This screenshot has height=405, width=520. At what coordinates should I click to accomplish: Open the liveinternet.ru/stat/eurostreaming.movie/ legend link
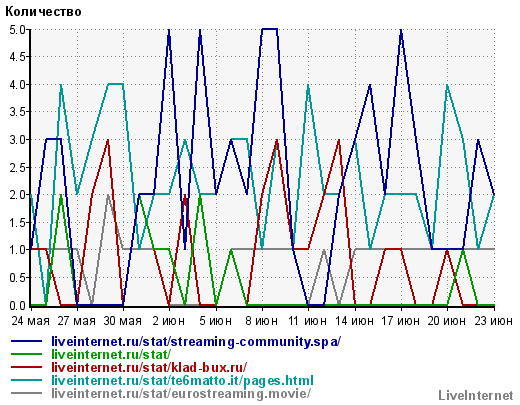pos(181,393)
